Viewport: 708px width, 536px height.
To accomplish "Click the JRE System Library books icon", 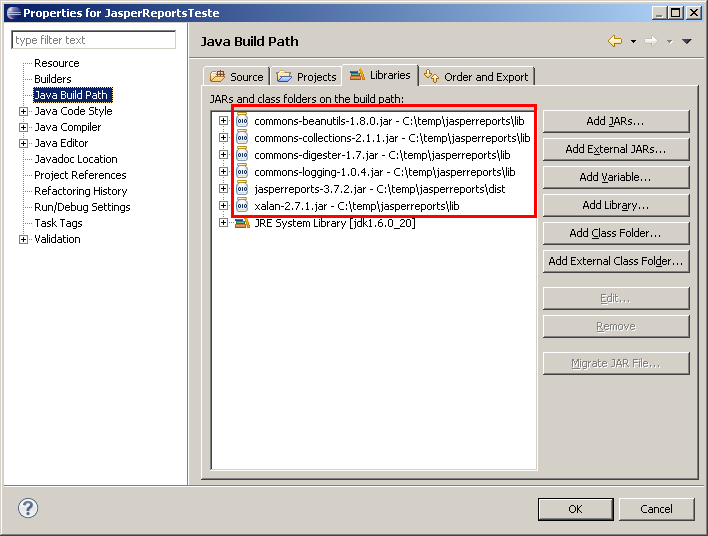I will click(x=242, y=223).
